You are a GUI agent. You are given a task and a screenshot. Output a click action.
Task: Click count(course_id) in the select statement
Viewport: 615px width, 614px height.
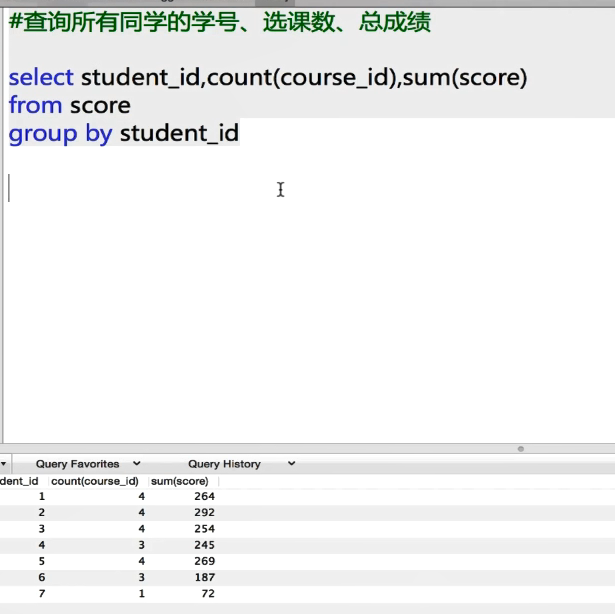click(x=301, y=77)
